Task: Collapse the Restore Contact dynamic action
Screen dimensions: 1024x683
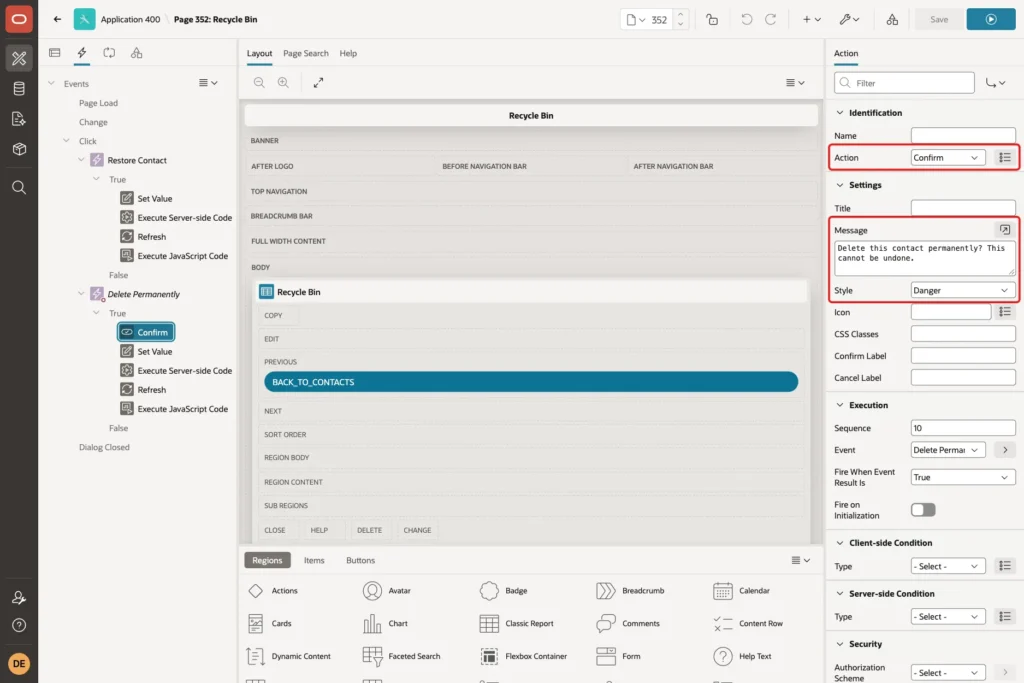Action: tap(81, 159)
